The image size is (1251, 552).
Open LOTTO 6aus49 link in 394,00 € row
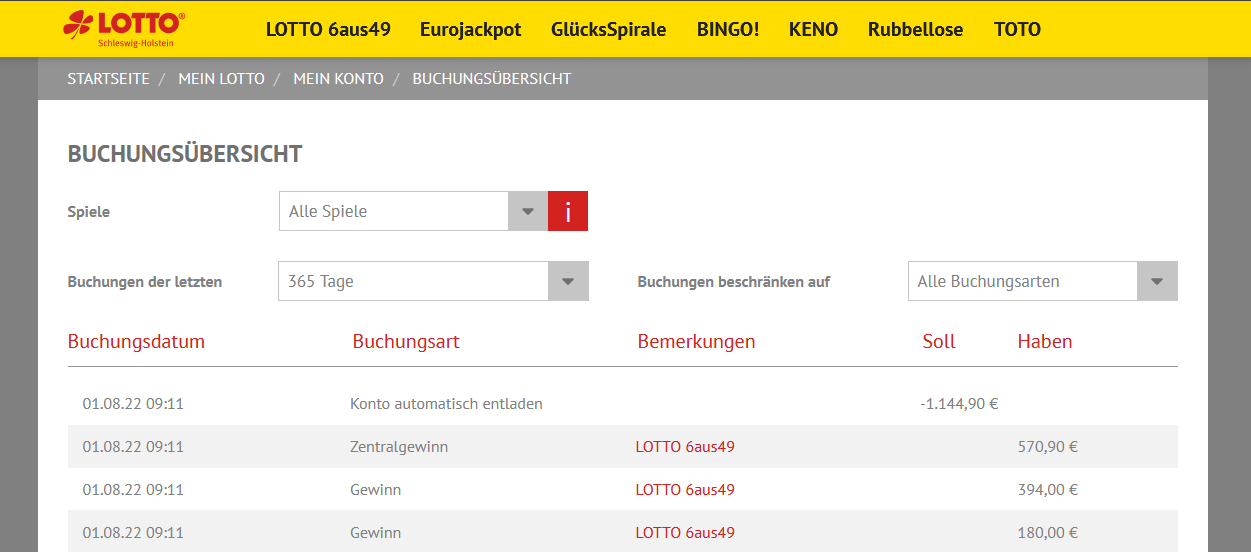(x=685, y=490)
